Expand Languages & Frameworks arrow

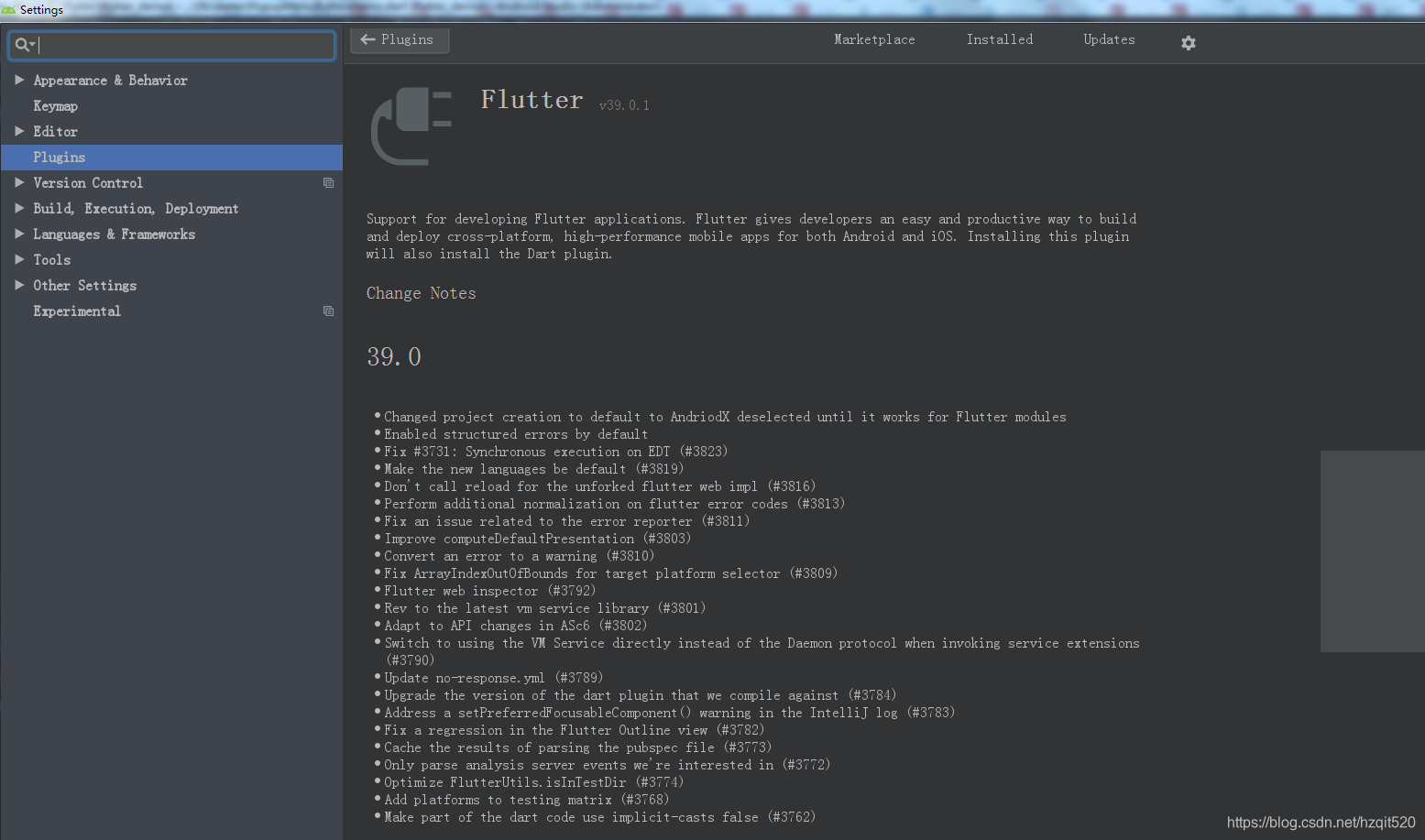(x=19, y=234)
